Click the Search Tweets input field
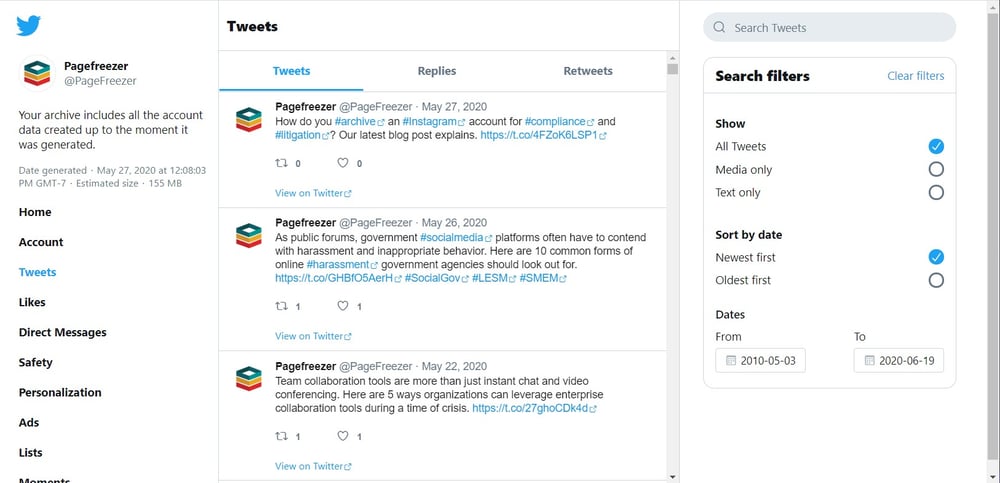The width and height of the screenshot is (1000, 483). tap(835, 28)
